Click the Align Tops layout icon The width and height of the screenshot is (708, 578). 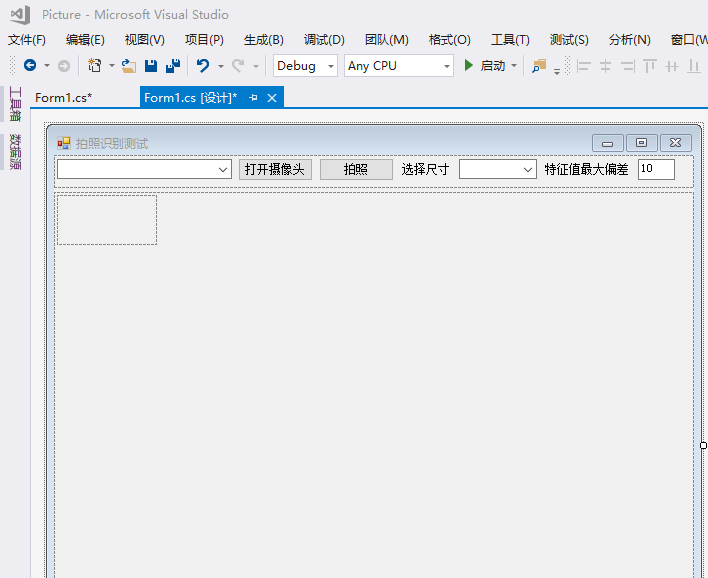[x=650, y=66]
